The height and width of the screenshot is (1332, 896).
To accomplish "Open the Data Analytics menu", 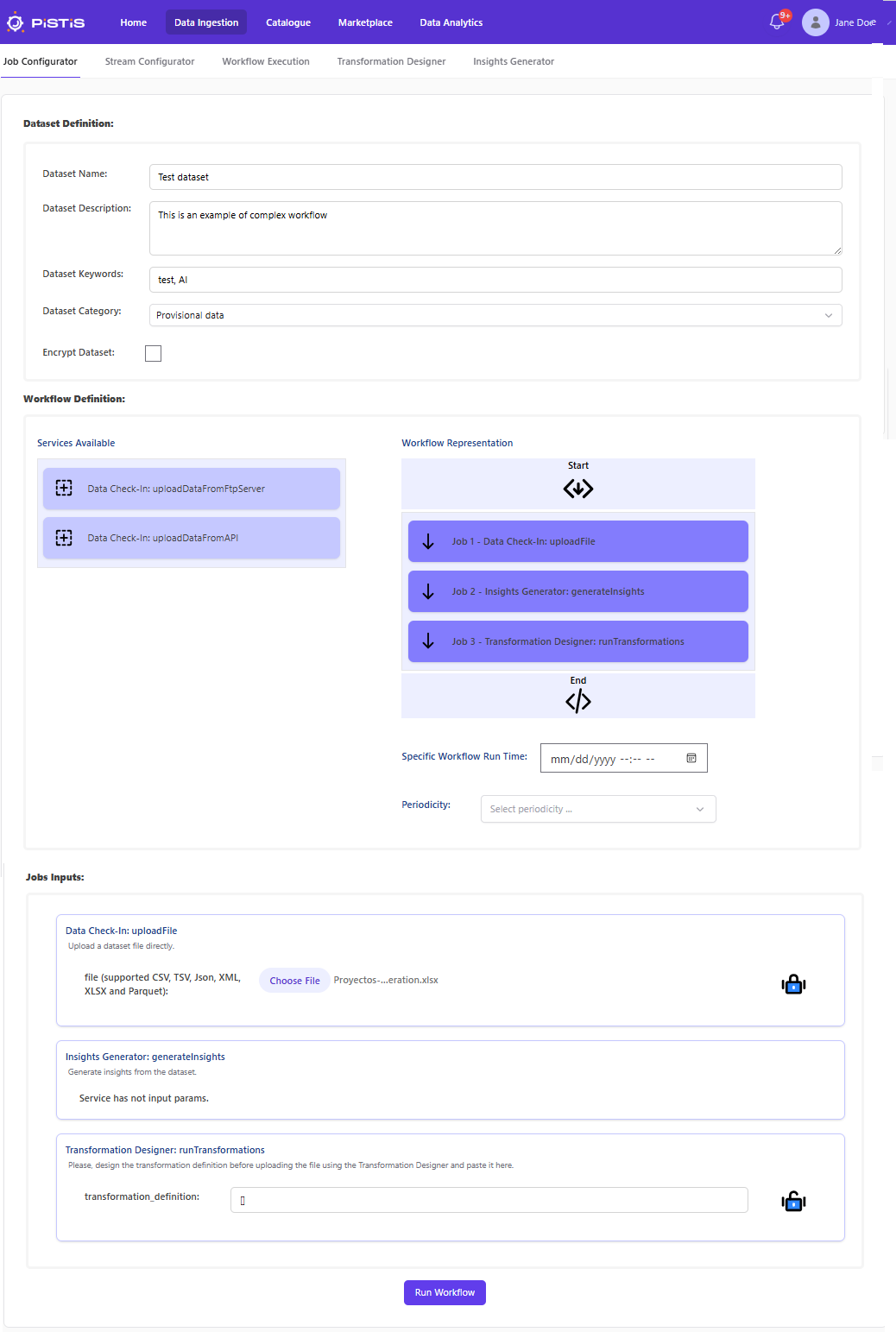I will (x=451, y=22).
